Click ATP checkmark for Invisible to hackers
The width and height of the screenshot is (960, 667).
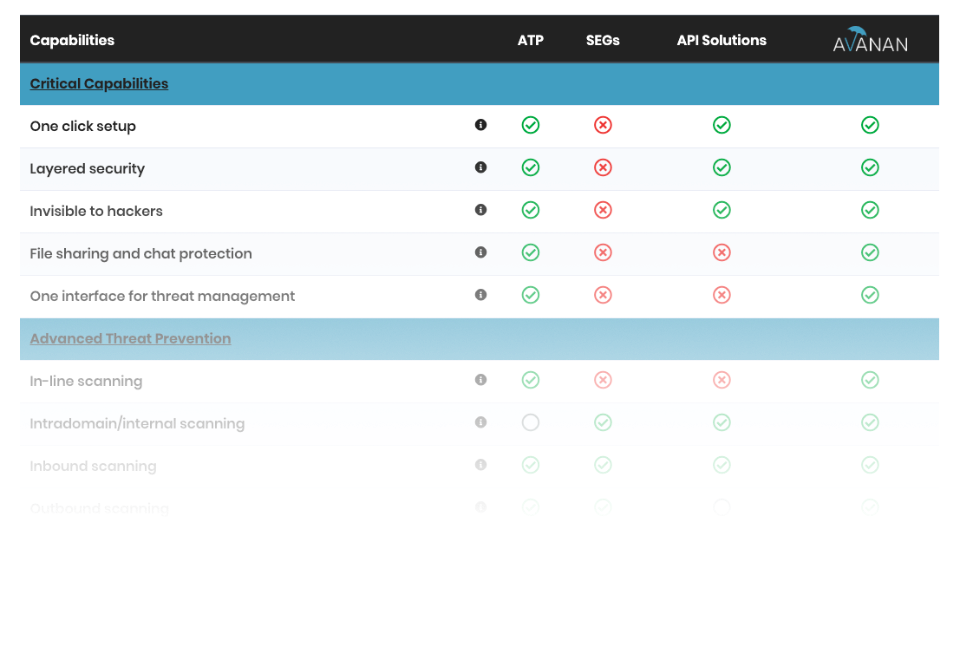click(530, 210)
